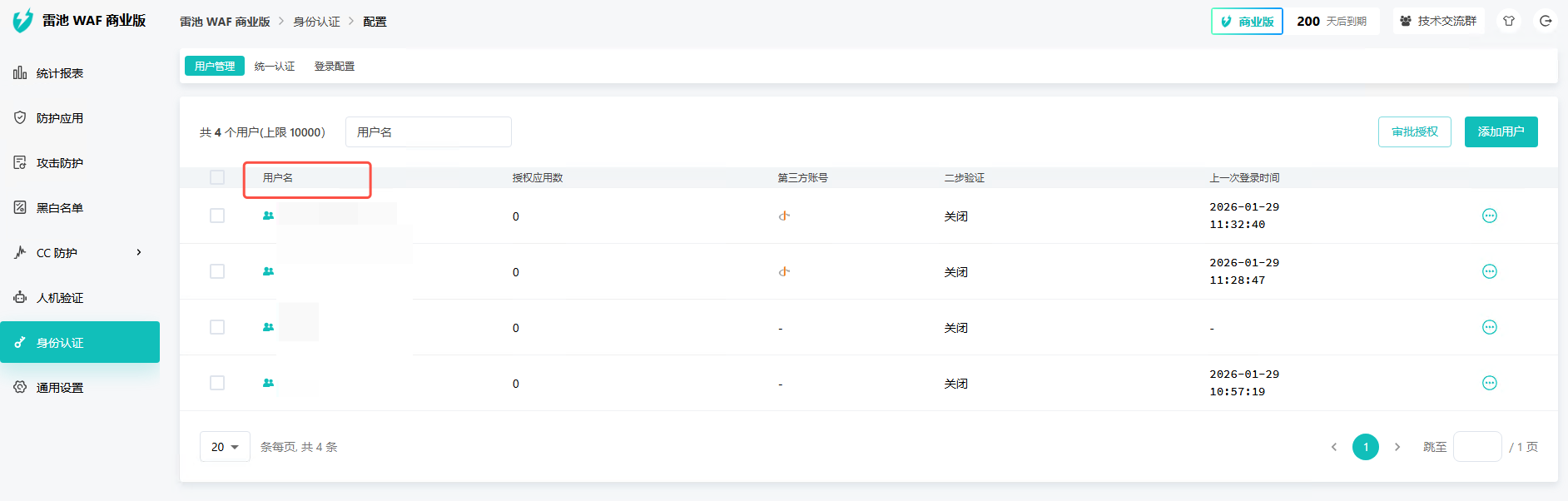This screenshot has height=501, width=1568.
Task: Open 统计报表 from the sidebar
Action: tap(60, 73)
